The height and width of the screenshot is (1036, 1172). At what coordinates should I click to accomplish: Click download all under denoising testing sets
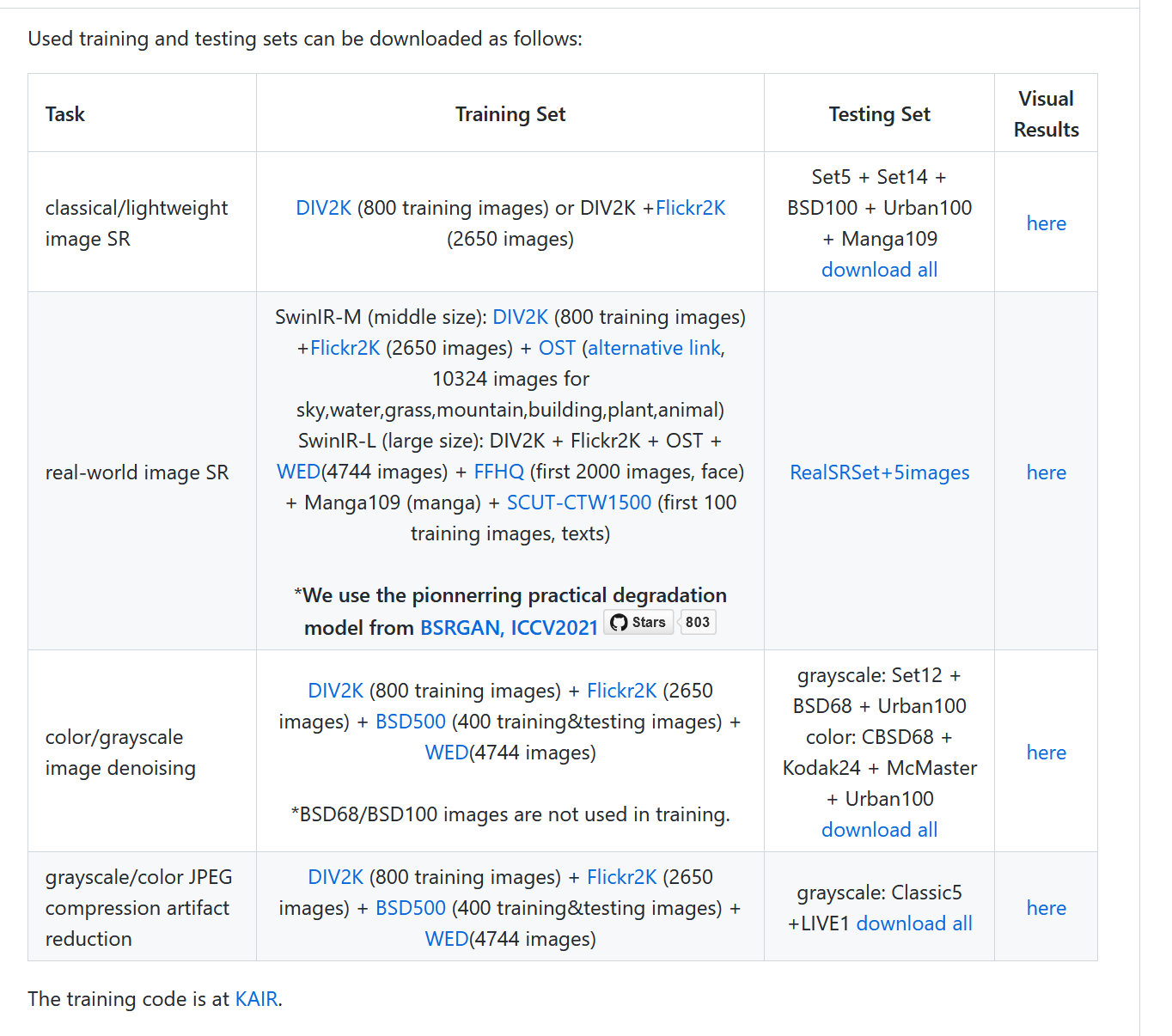(x=879, y=830)
